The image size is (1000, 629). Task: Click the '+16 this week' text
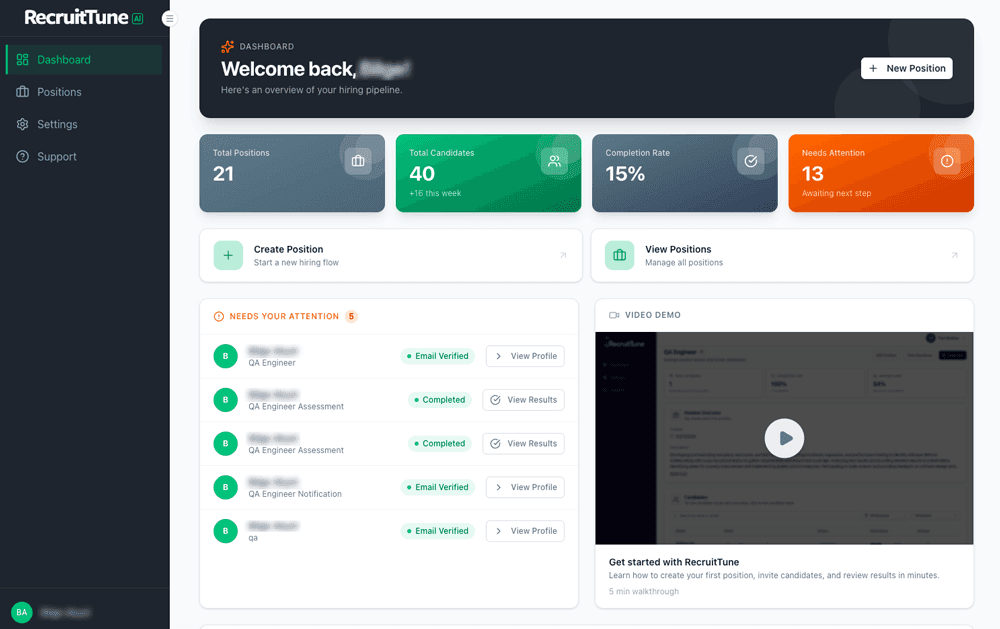[435, 193]
